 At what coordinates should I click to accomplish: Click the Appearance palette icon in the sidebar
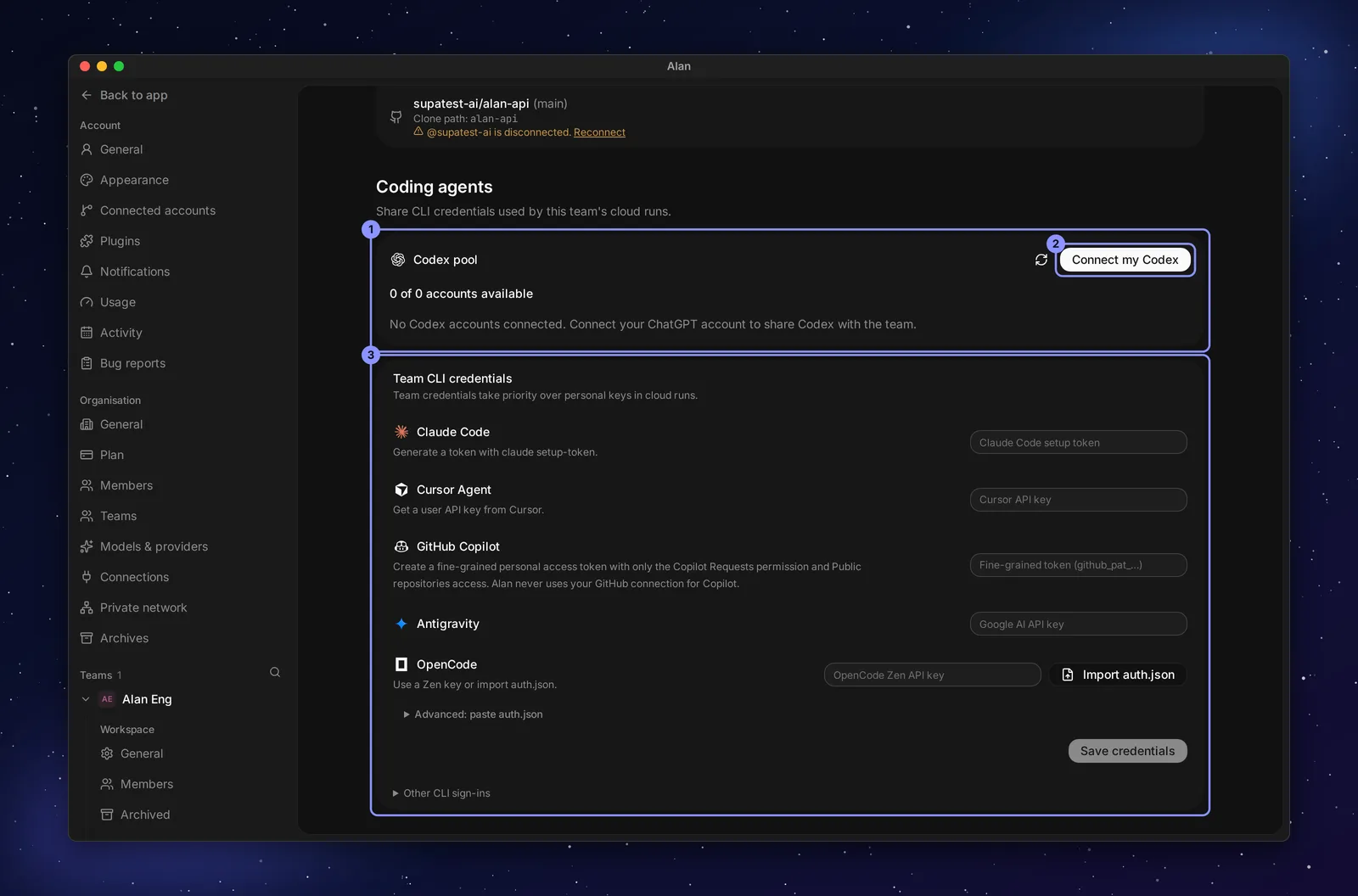(87, 180)
